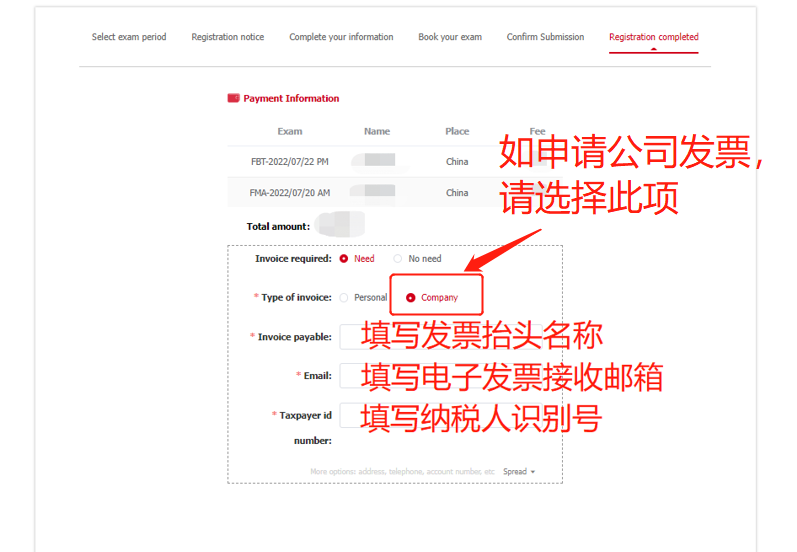Expand more options with Spread dropdown
797x552 pixels.
click(x=519, y=472)
